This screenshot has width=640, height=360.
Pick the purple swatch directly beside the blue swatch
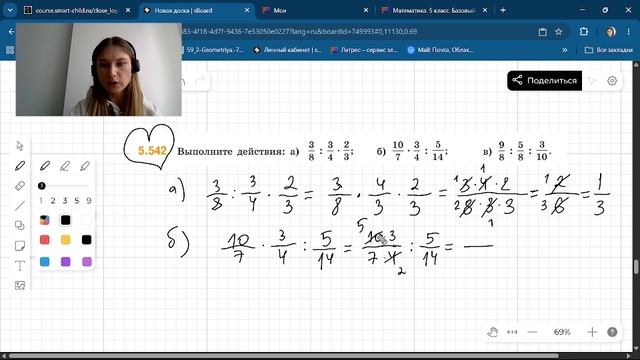tap(65, 261)
